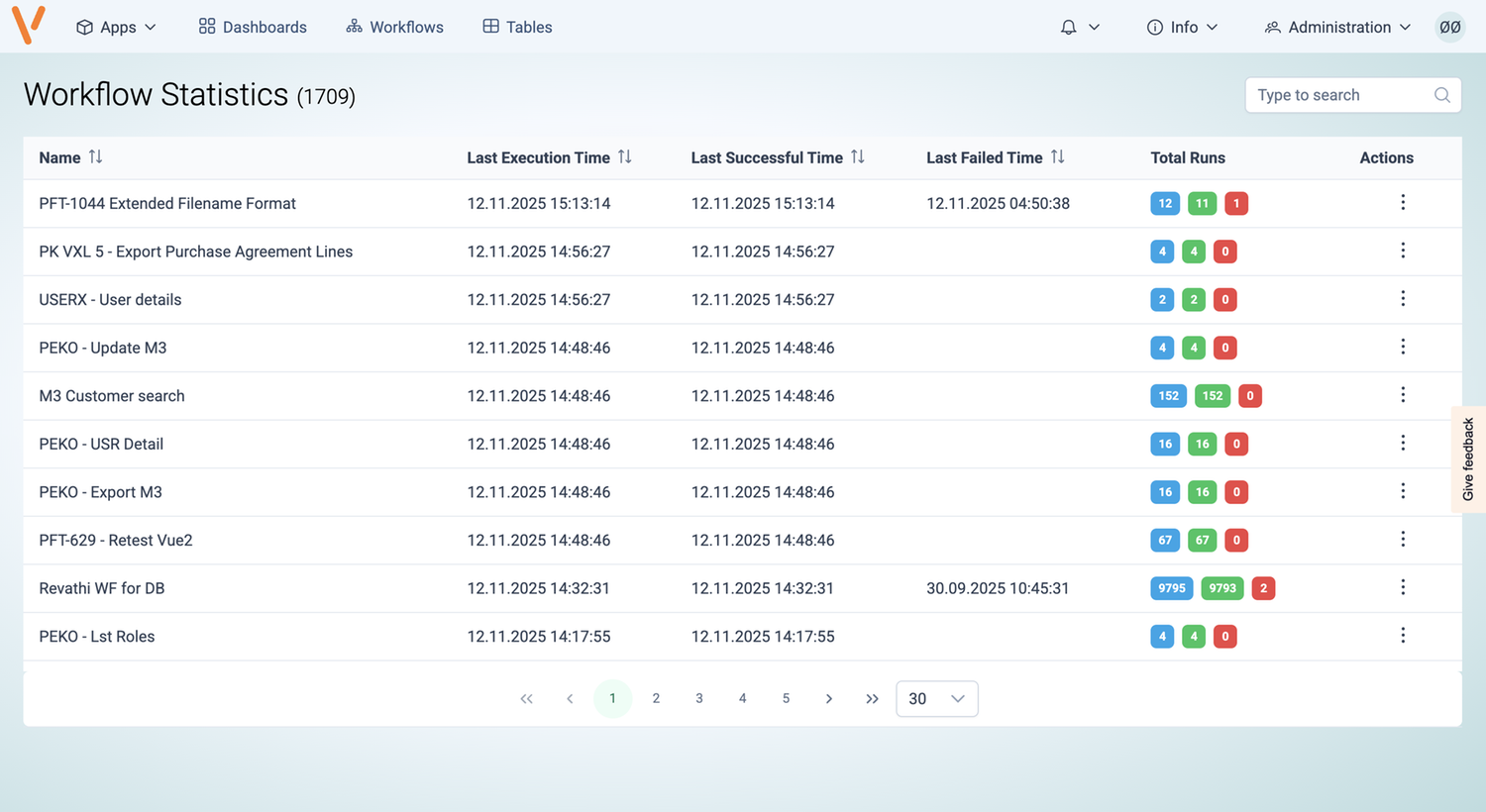Screen dimensions: 1486x812
Task: Click blue badge 9795 for Revathi WF
Action: 1172,588
